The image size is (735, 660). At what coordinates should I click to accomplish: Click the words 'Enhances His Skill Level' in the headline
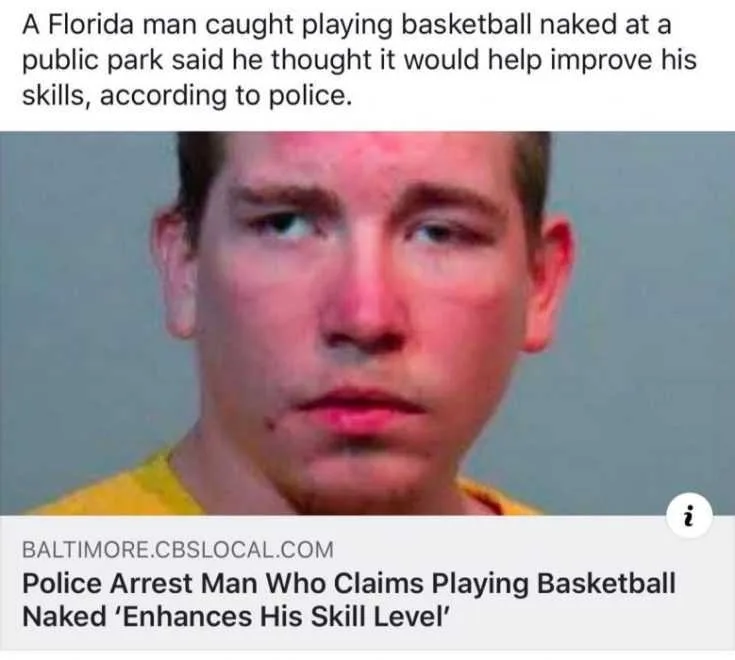click(x=282, y=616)
